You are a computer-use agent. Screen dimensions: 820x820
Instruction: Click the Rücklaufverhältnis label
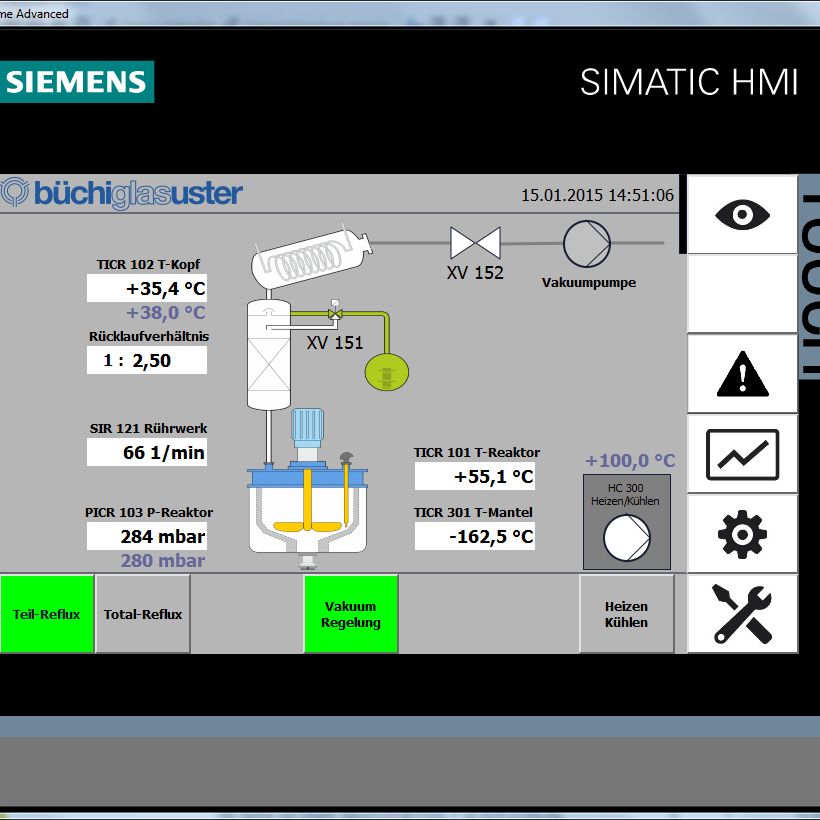tap(149, 337)
